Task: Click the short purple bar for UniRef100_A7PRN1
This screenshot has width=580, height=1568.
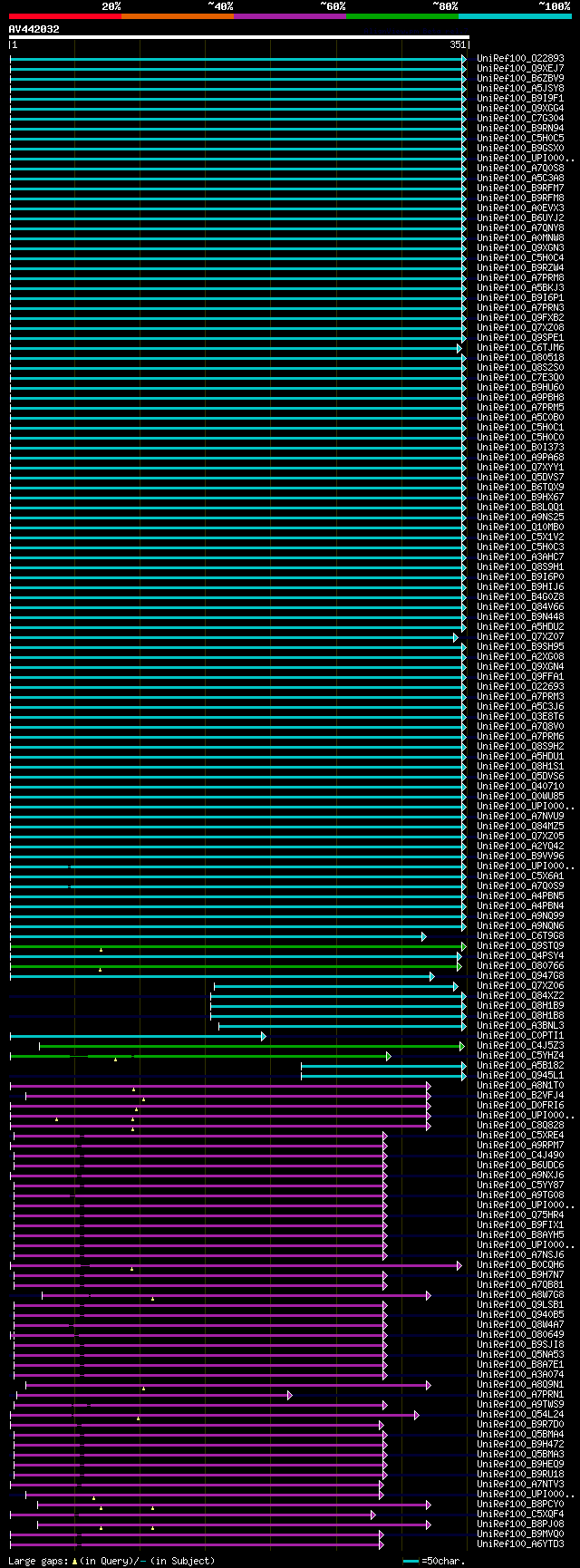Action: coord(154,1395)
